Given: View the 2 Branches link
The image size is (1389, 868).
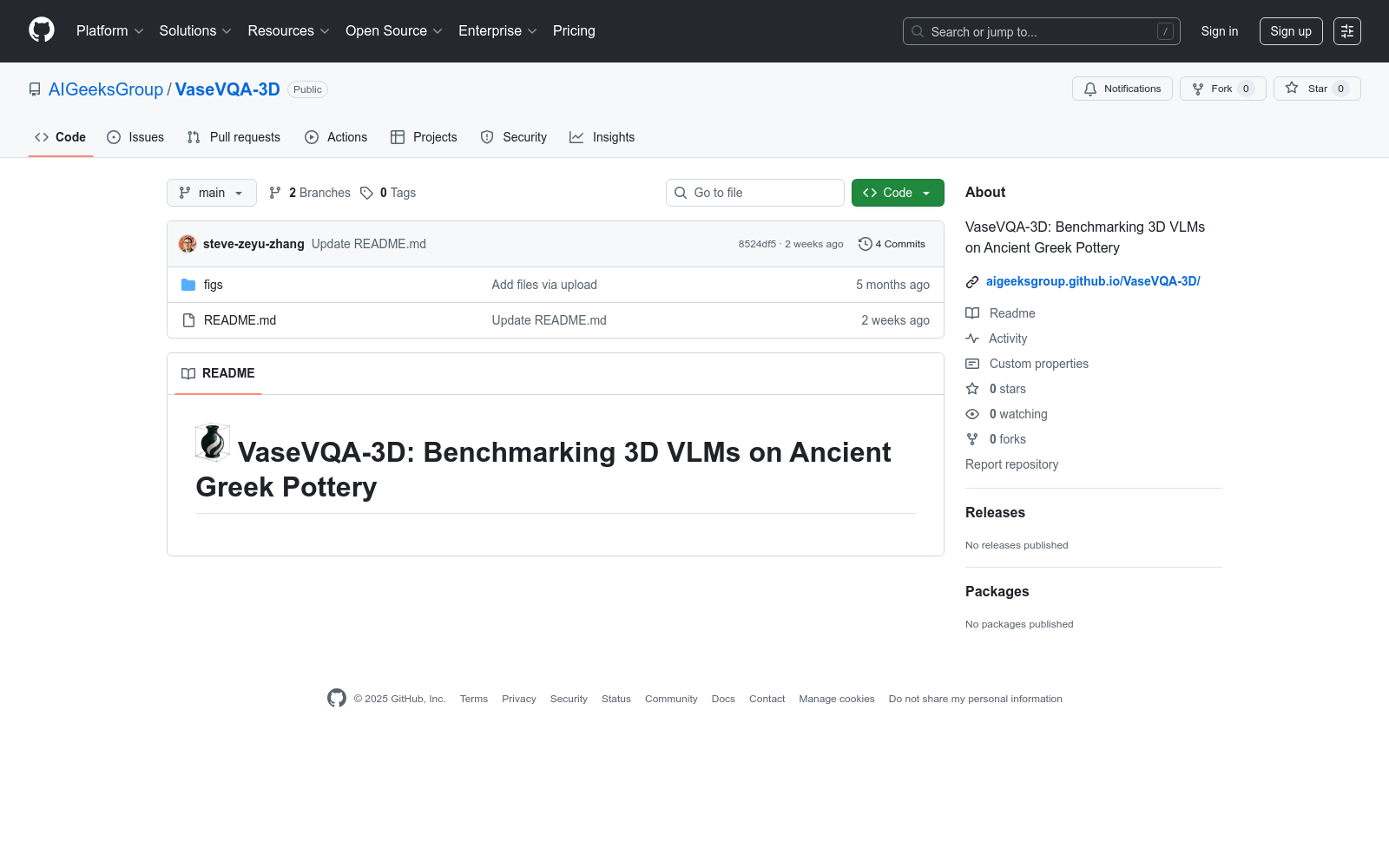Looking at the screenshot, I should coord(310,193).
